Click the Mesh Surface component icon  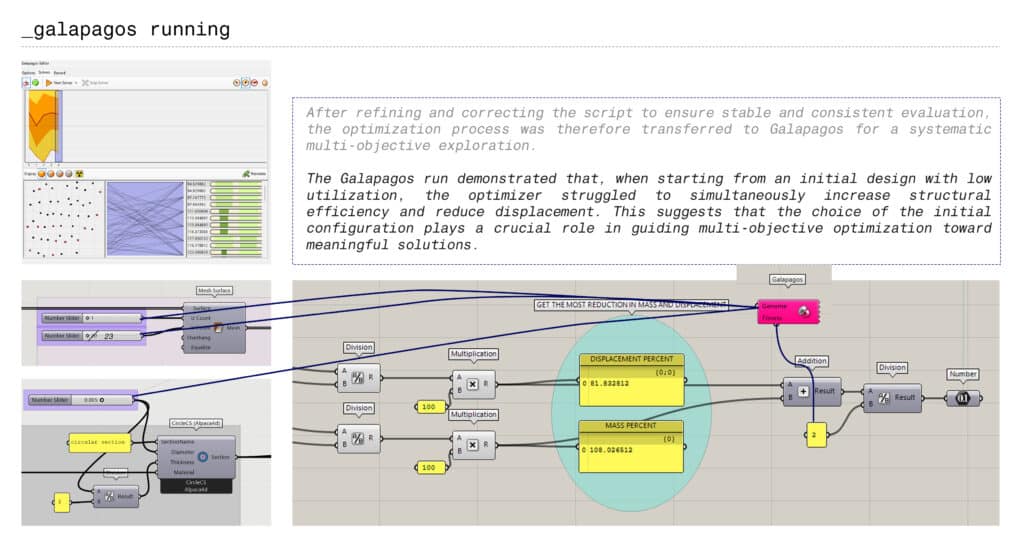215,326
